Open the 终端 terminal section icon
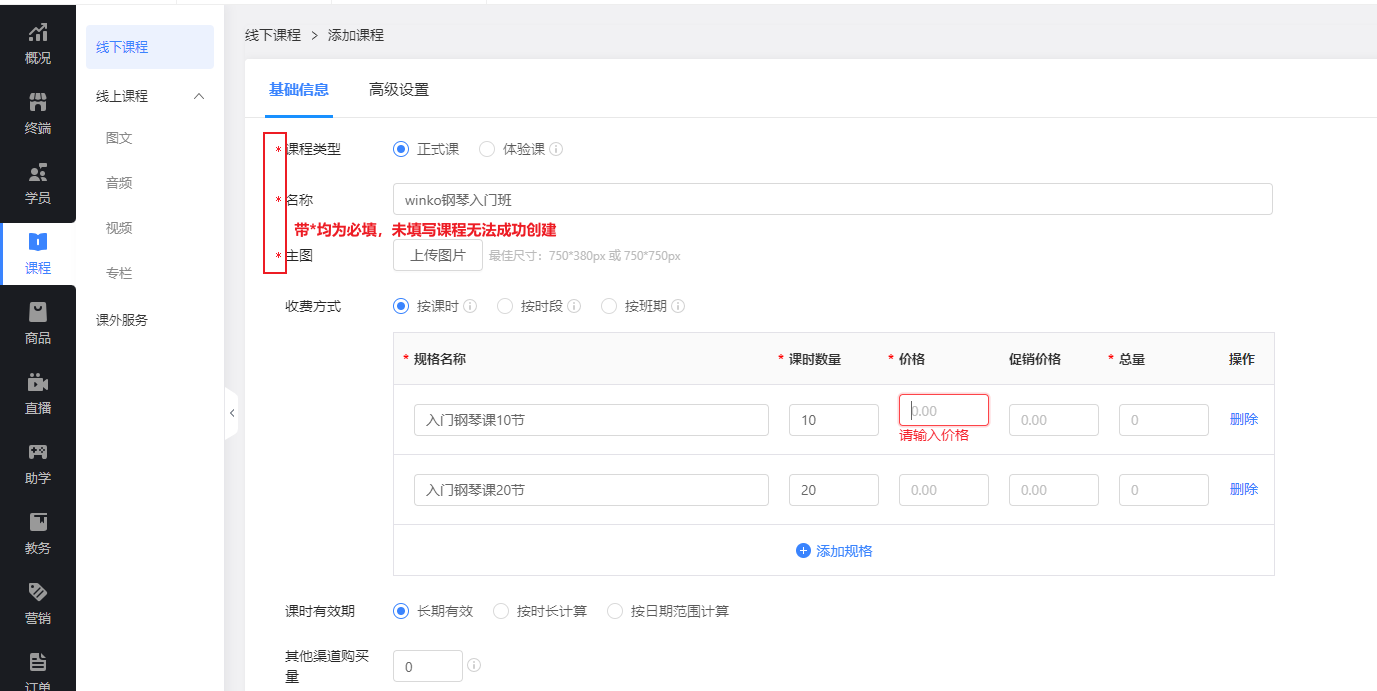 (x=37, y=103)
